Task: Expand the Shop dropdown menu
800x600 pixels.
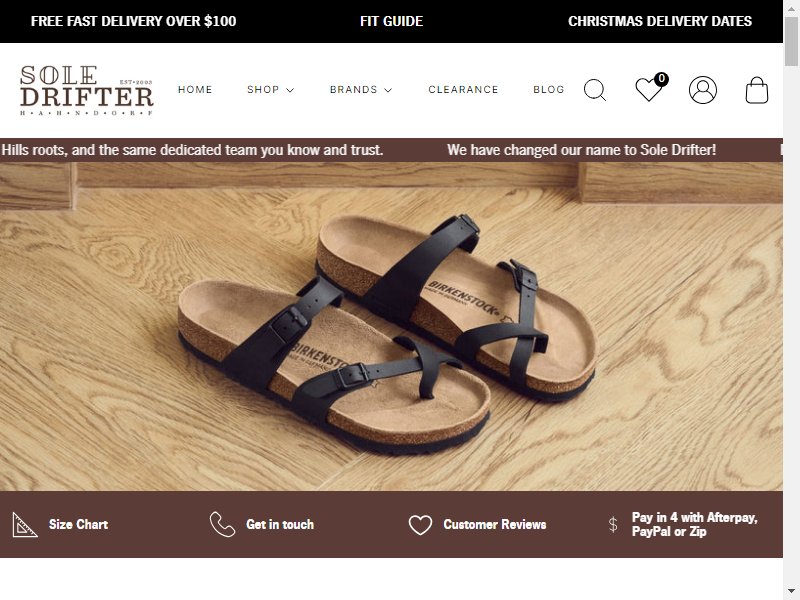Action: (x=270, y=90)
